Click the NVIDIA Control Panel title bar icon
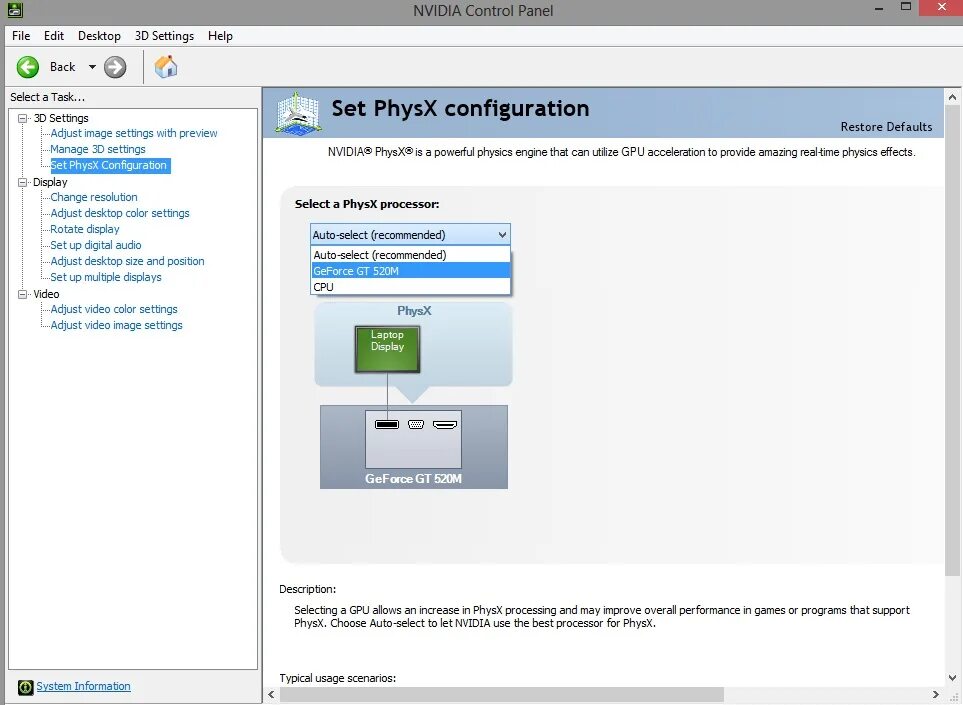 (x=15, y=10)
